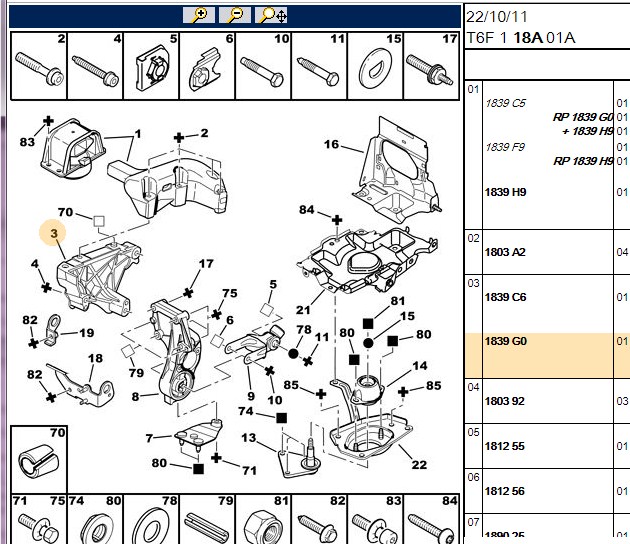Screen dimensions: 630x544
Task: Click row index 02 in parts list
Action: coord(473,238)
